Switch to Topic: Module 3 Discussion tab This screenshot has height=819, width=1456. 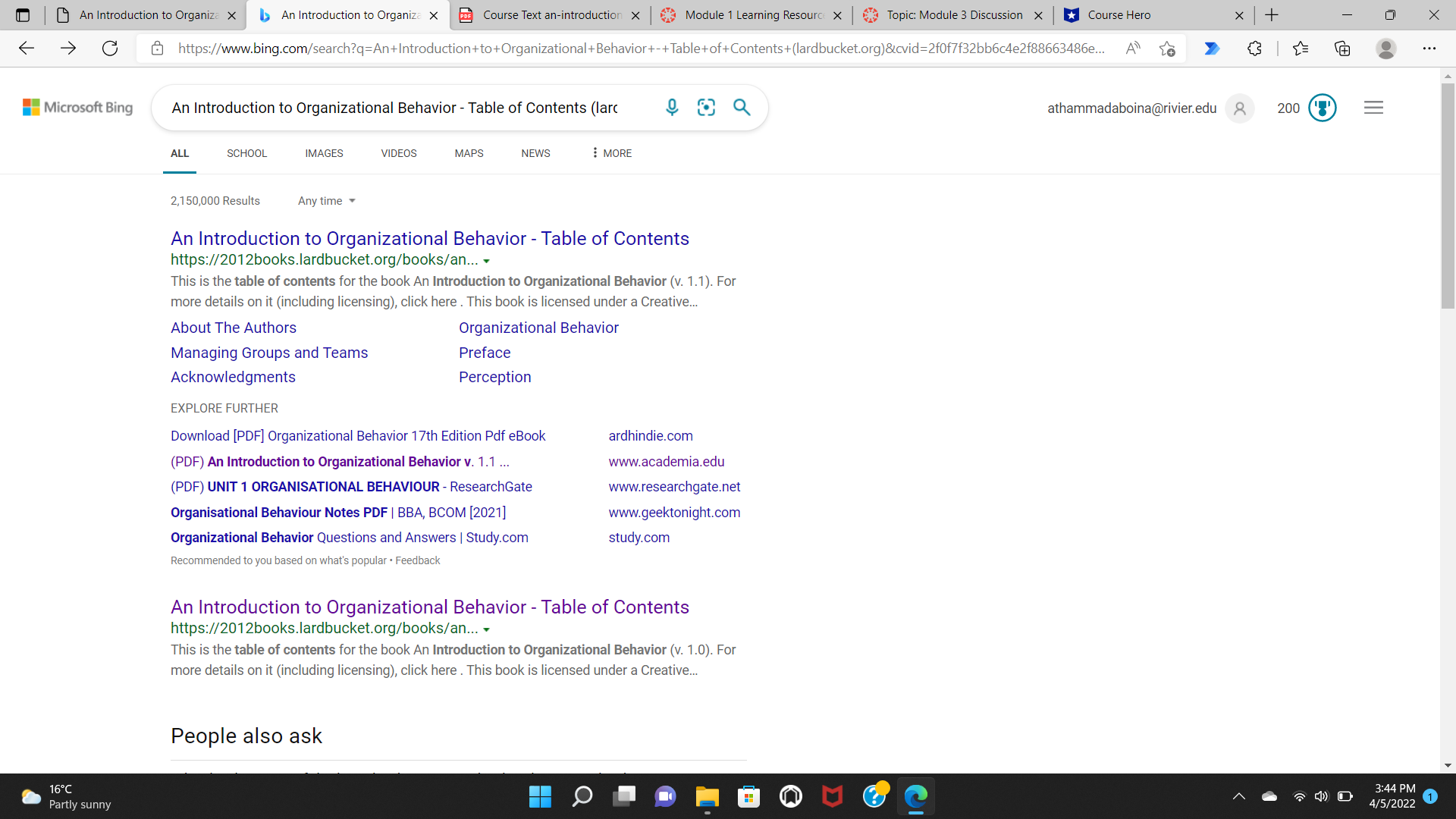point(954,15)
